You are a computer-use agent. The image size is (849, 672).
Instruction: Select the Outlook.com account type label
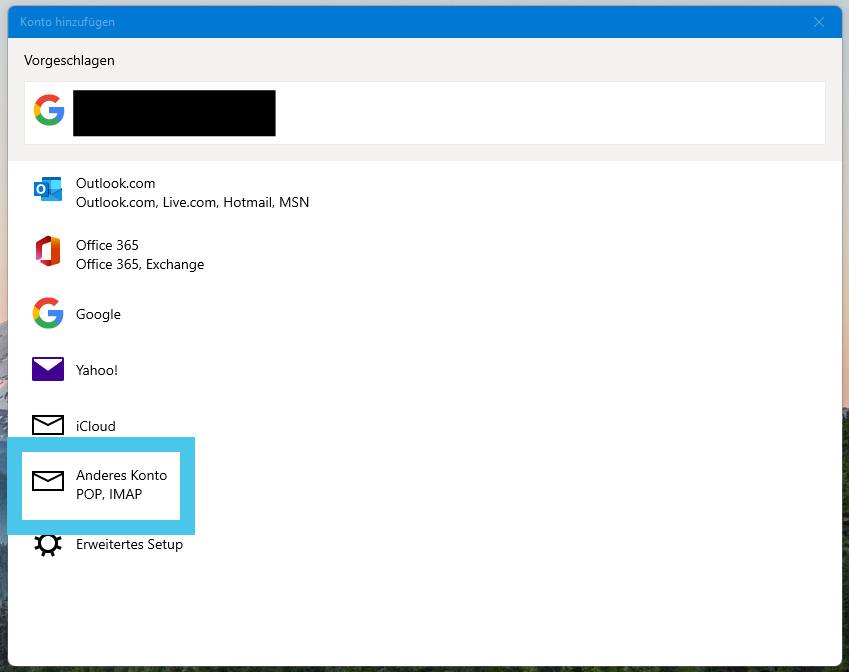[x=115, y=184]
